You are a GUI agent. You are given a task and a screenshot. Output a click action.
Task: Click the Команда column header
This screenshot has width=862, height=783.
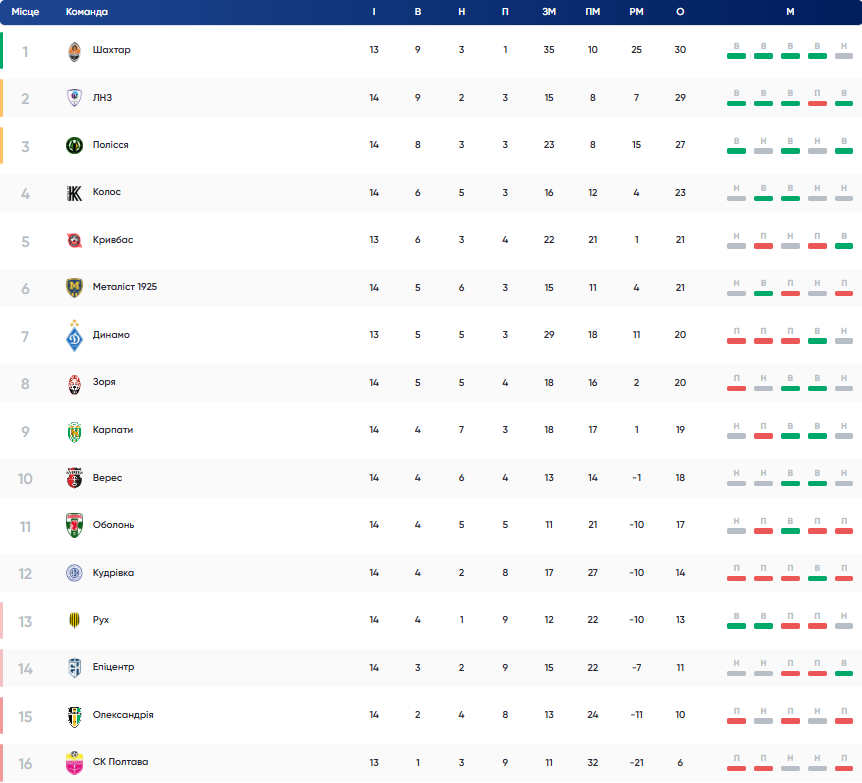pos(87,12)
